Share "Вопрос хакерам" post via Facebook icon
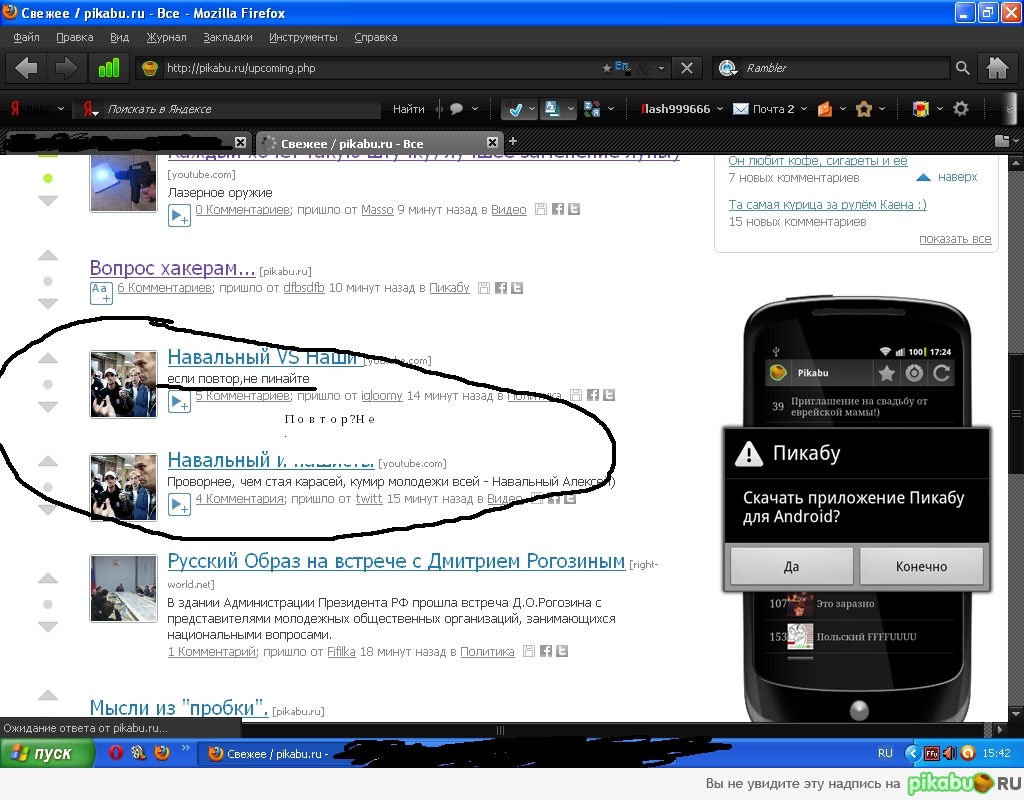This screenshot has width=1024, height=800. 500,288
